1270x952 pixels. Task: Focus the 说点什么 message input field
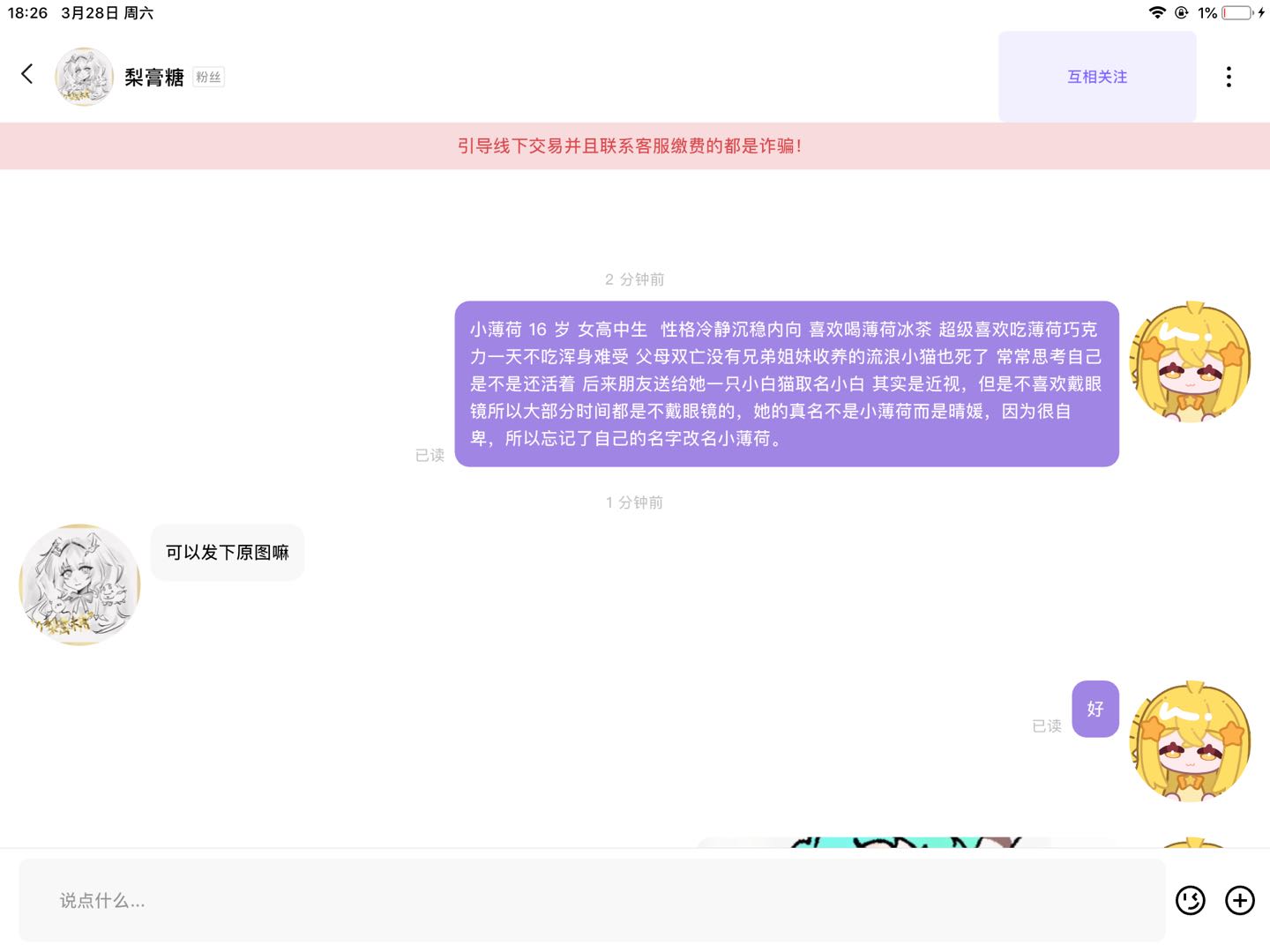[x=591, y=900]
